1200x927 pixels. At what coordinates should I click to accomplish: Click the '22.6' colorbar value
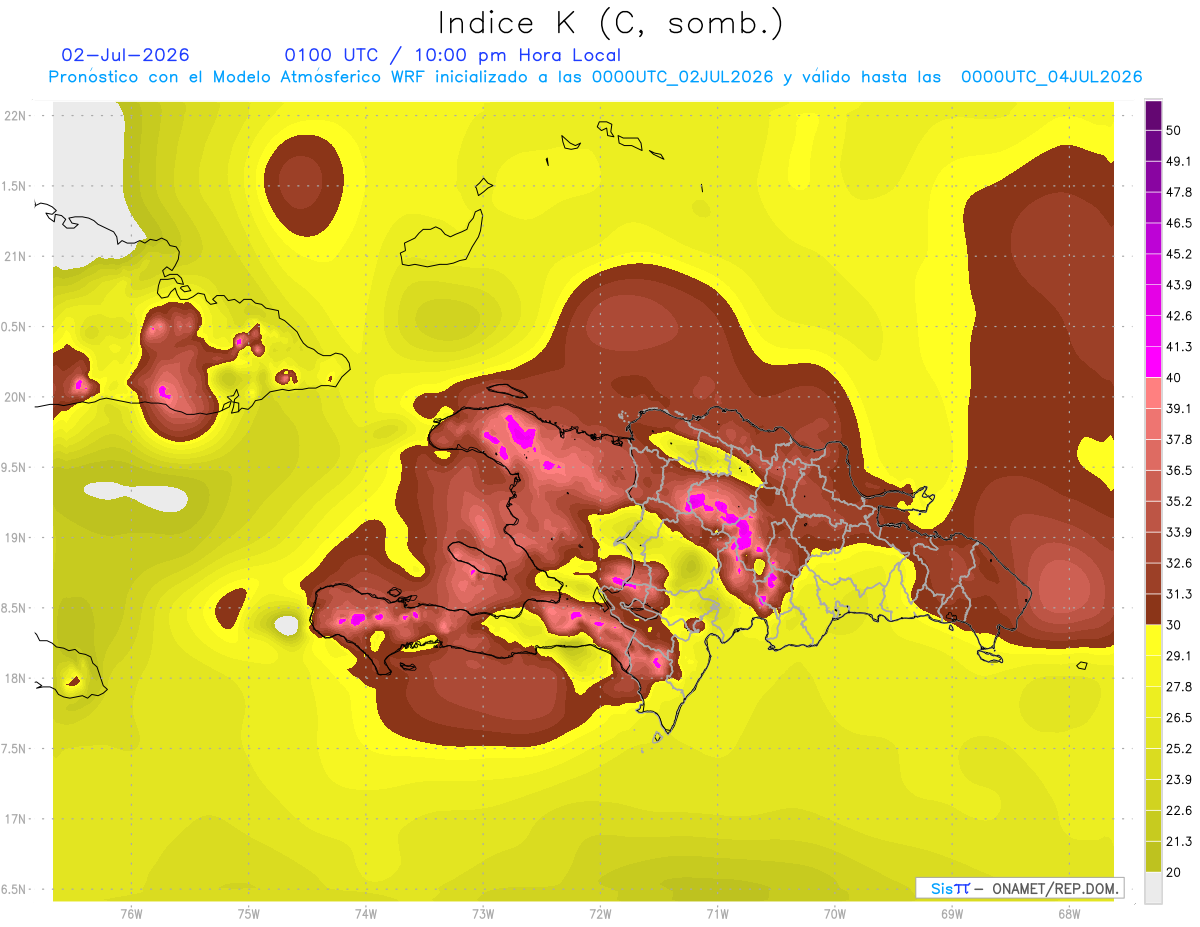pos(1179,811)
